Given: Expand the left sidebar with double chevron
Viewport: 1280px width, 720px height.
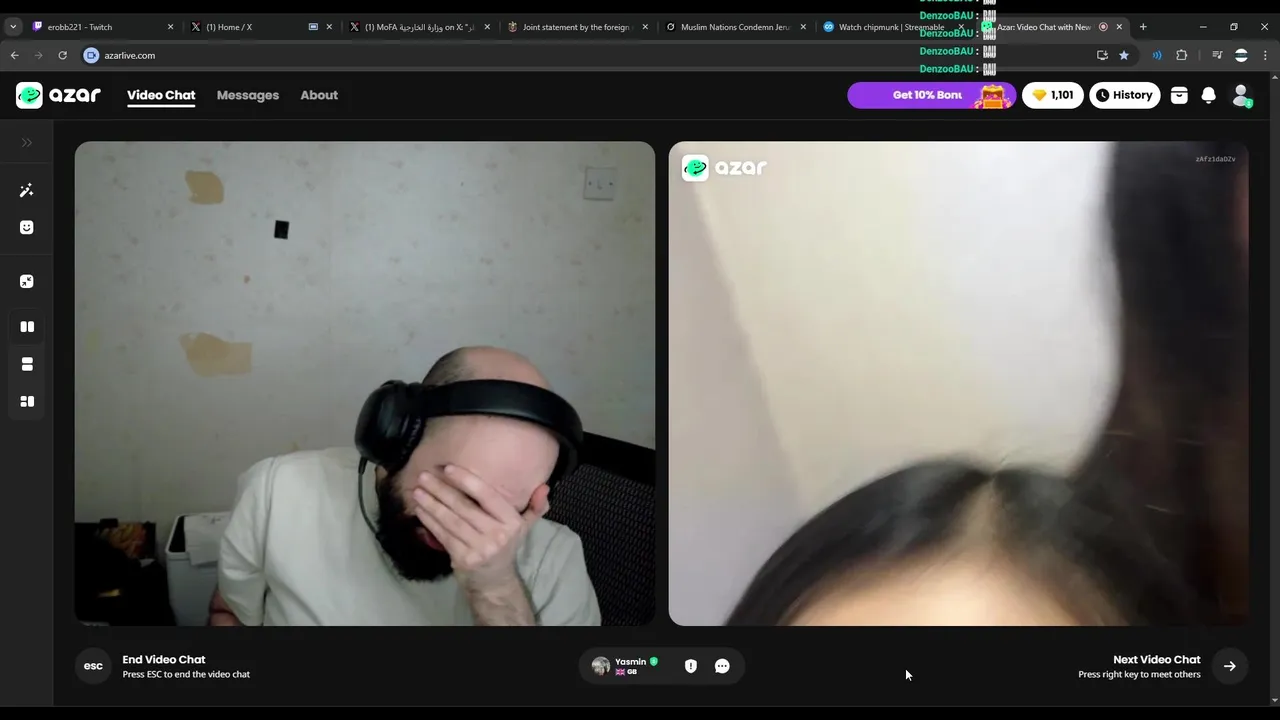Looking at the screenshot, I should click(x=27, y=143).
